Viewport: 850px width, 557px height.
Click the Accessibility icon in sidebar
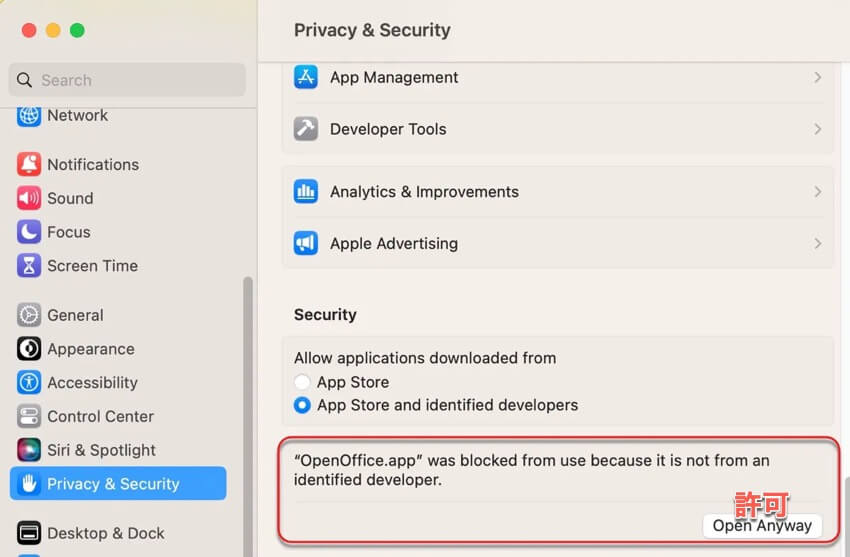click(x=29, y=383)
